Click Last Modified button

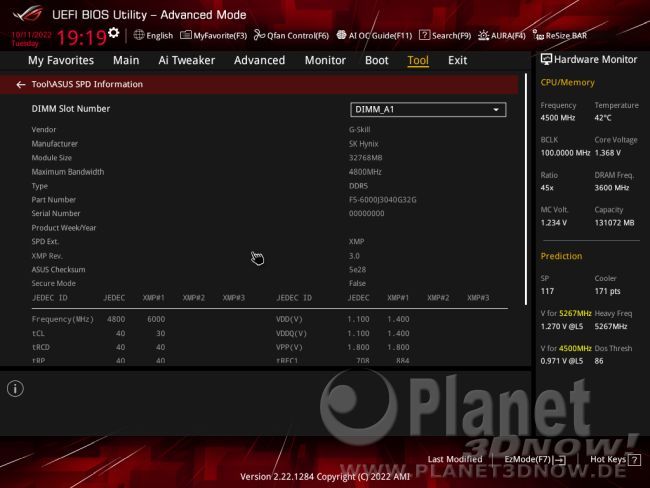(455, 459)
